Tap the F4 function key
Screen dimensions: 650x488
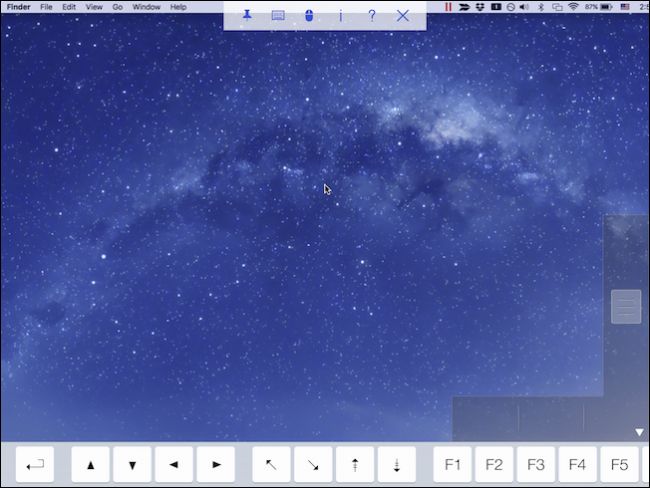tap(577, 465)
